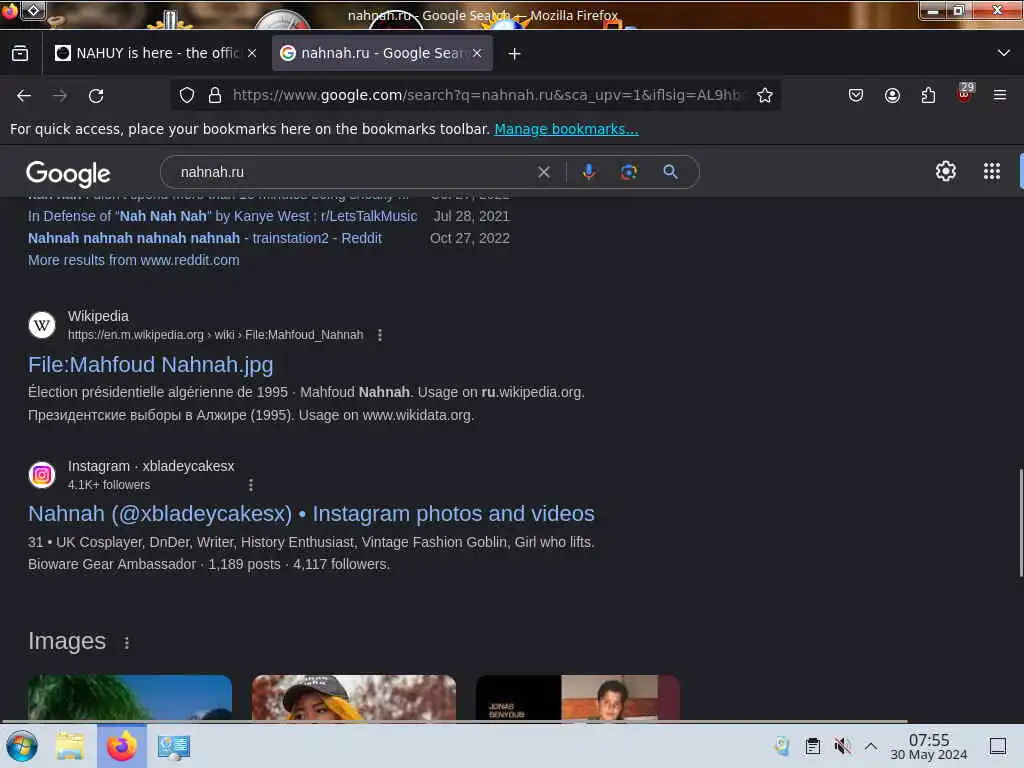The height and width of the screenshot is (768, 1024).
Task: Open image thumbnail of person in cap
Action: click(x=354, y=698)
